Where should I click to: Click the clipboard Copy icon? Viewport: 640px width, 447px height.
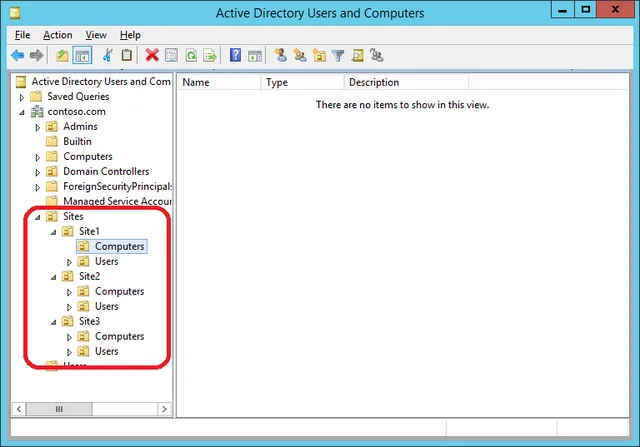[127, 55]
